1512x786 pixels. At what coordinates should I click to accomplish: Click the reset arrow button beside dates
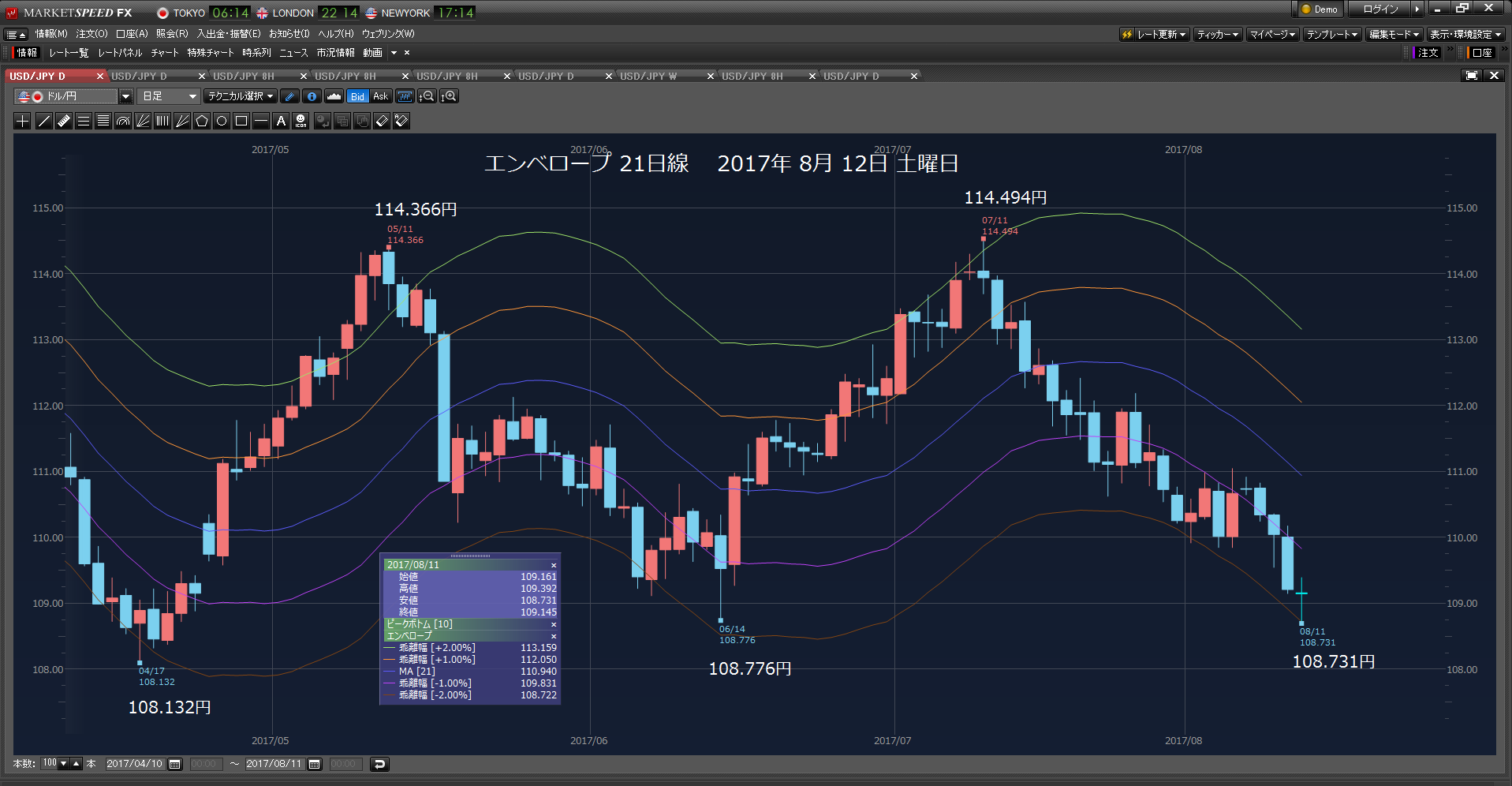coord(379,764)
